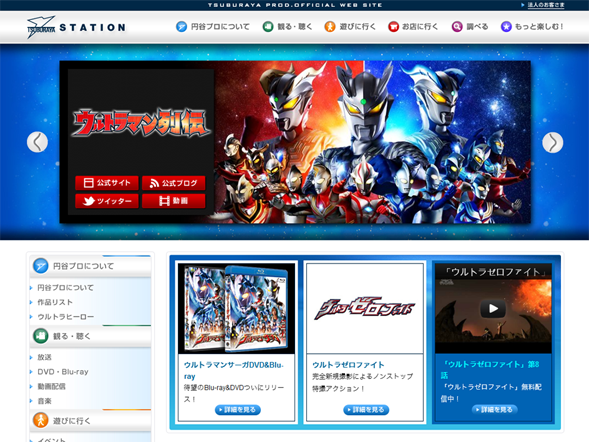This screenshot has width=590, height=442.
Task: Click the red お店に行く shop icon
Action: pos(393,27)
